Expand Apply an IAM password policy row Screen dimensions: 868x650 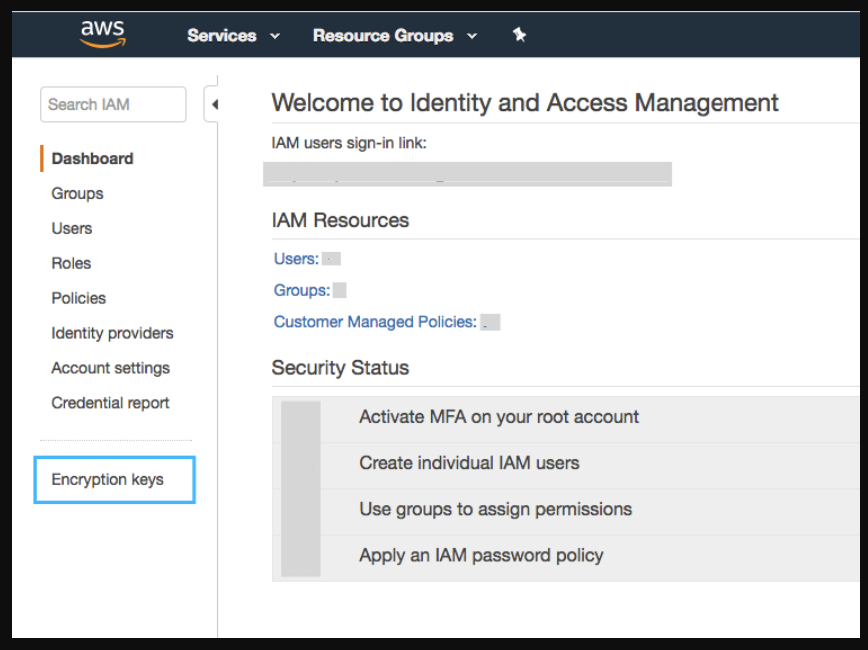point(480,555)
